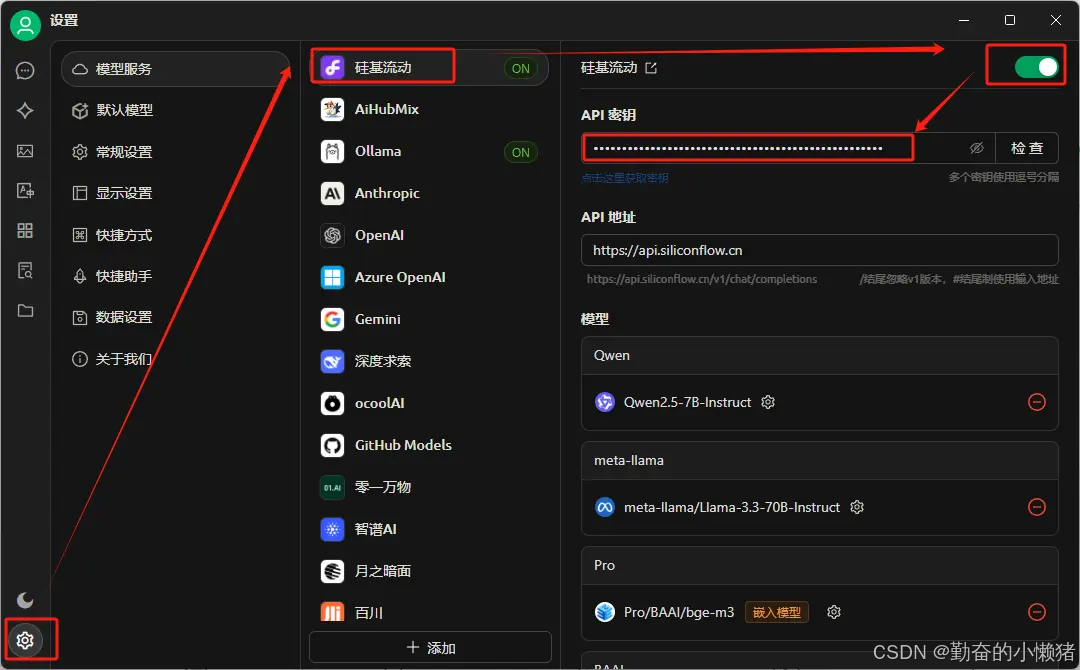Remove the Qwen2.5-7B-Instruct model

[x=1037, y=402]
